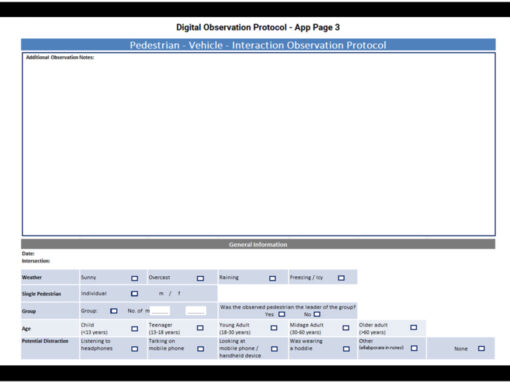Check Listening to headphones distraction
This screenshot has height=382, width=510.
click(x=135, y=349)
